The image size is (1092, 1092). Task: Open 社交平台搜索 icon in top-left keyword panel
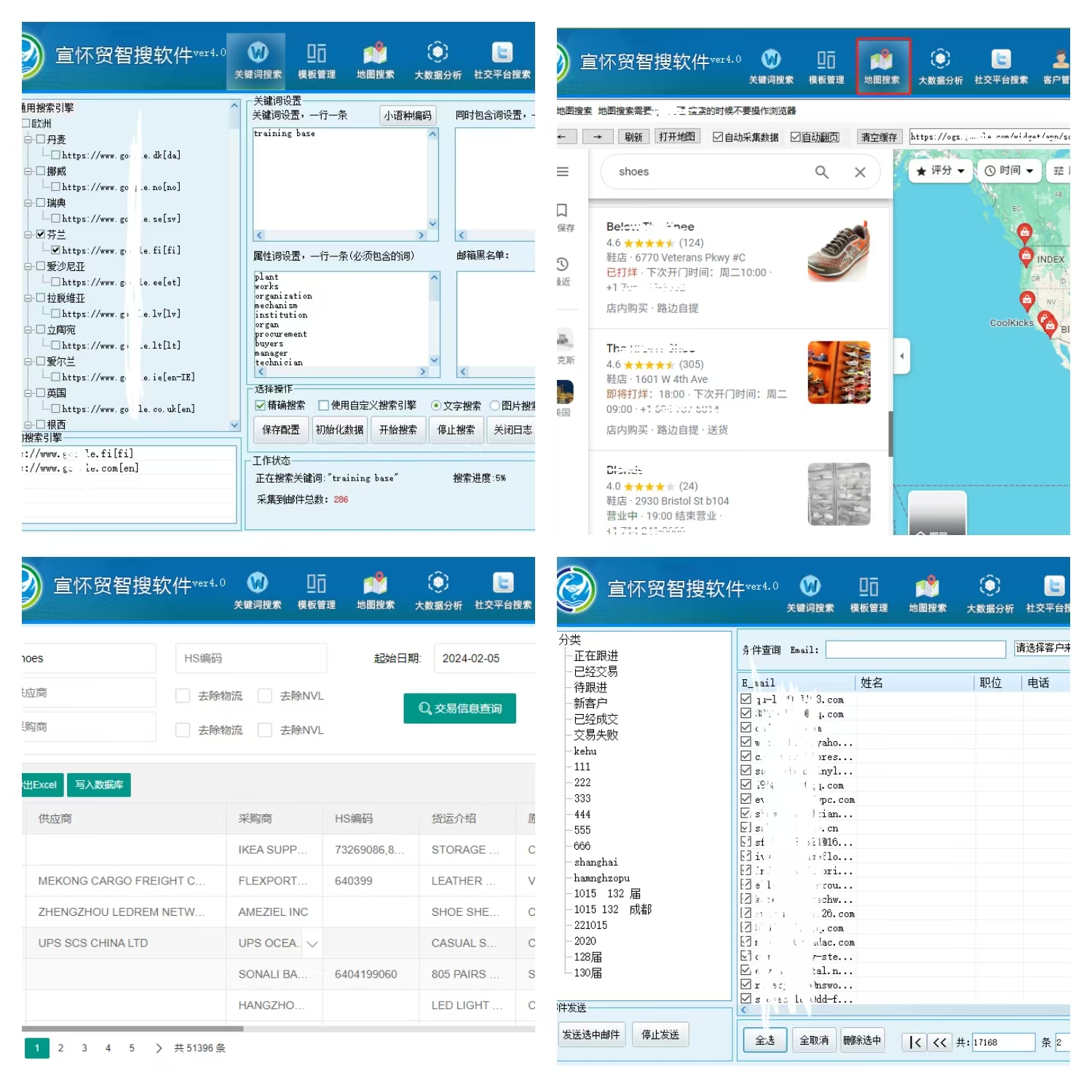click(502, 60)
